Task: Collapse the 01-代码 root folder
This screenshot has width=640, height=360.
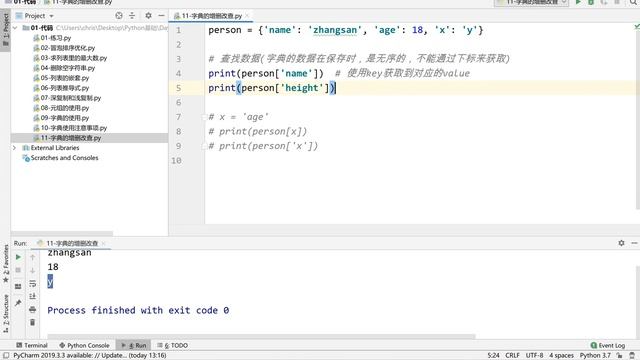Action: tap(15, 28)
